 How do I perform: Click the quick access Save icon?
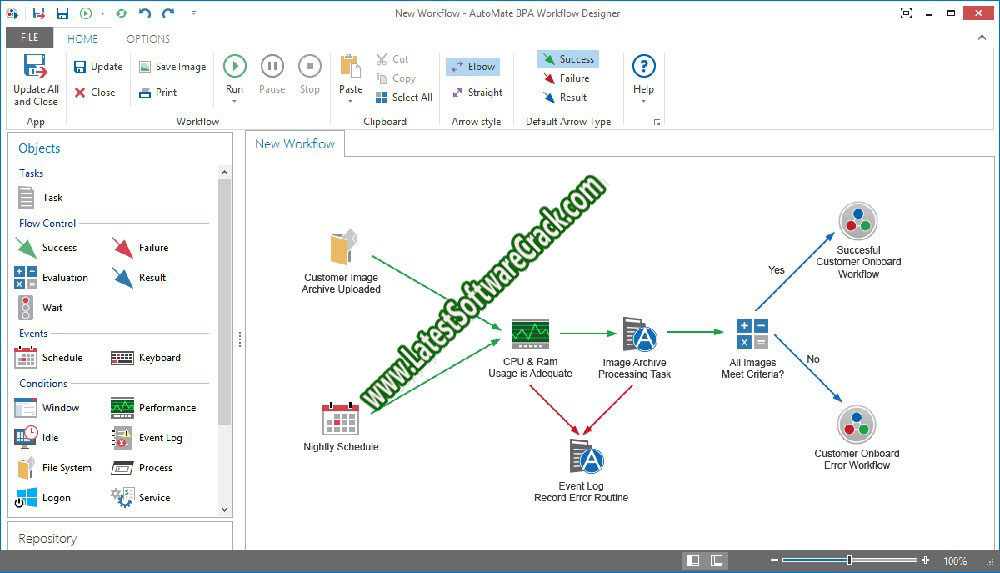[x=62, y=13]
